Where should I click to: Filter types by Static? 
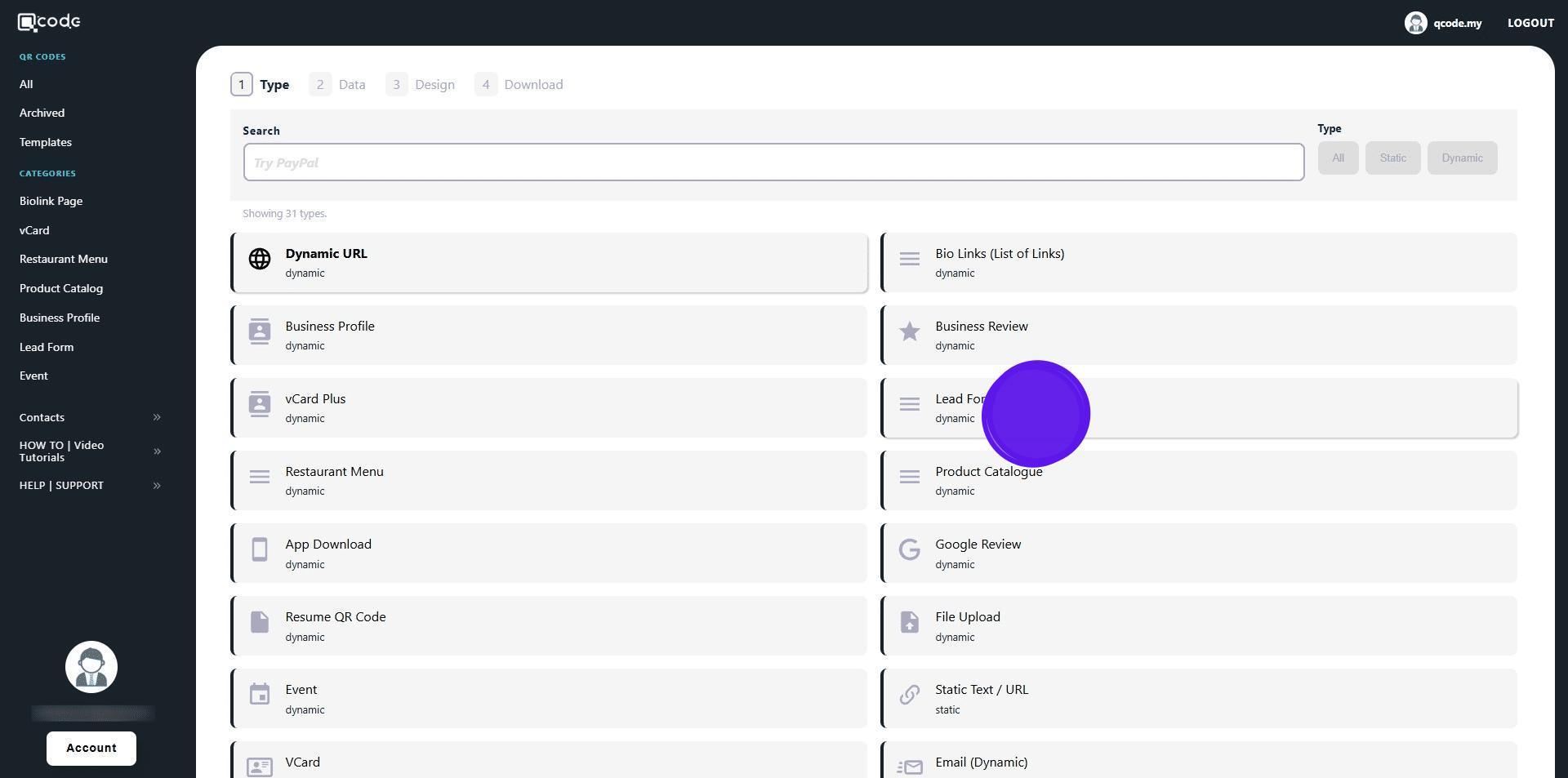click(x=1392, y=158)
